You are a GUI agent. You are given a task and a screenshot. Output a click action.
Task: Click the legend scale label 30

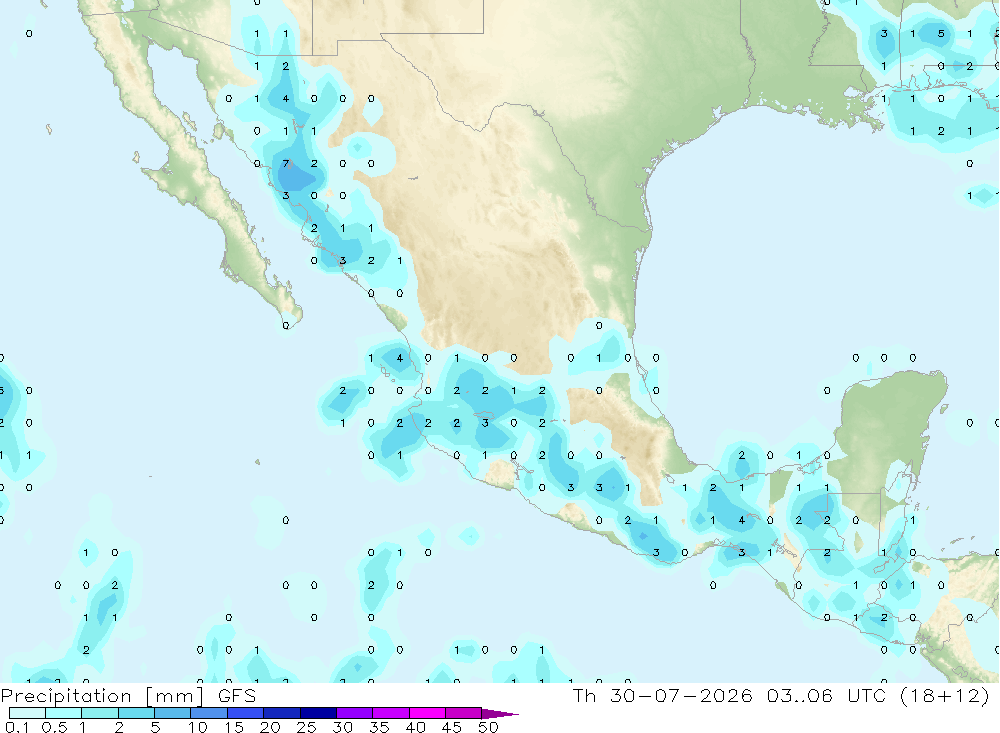coord(343,727)
